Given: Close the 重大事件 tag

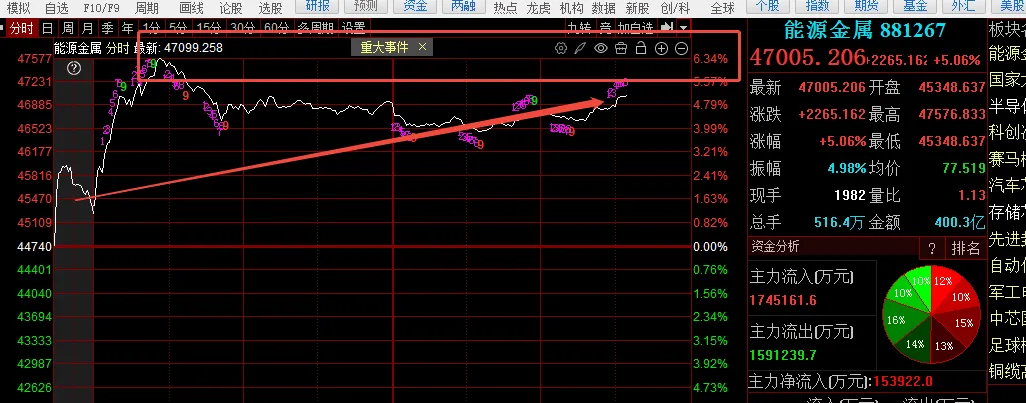Looking at the screenshot, I should pos(422,47).
